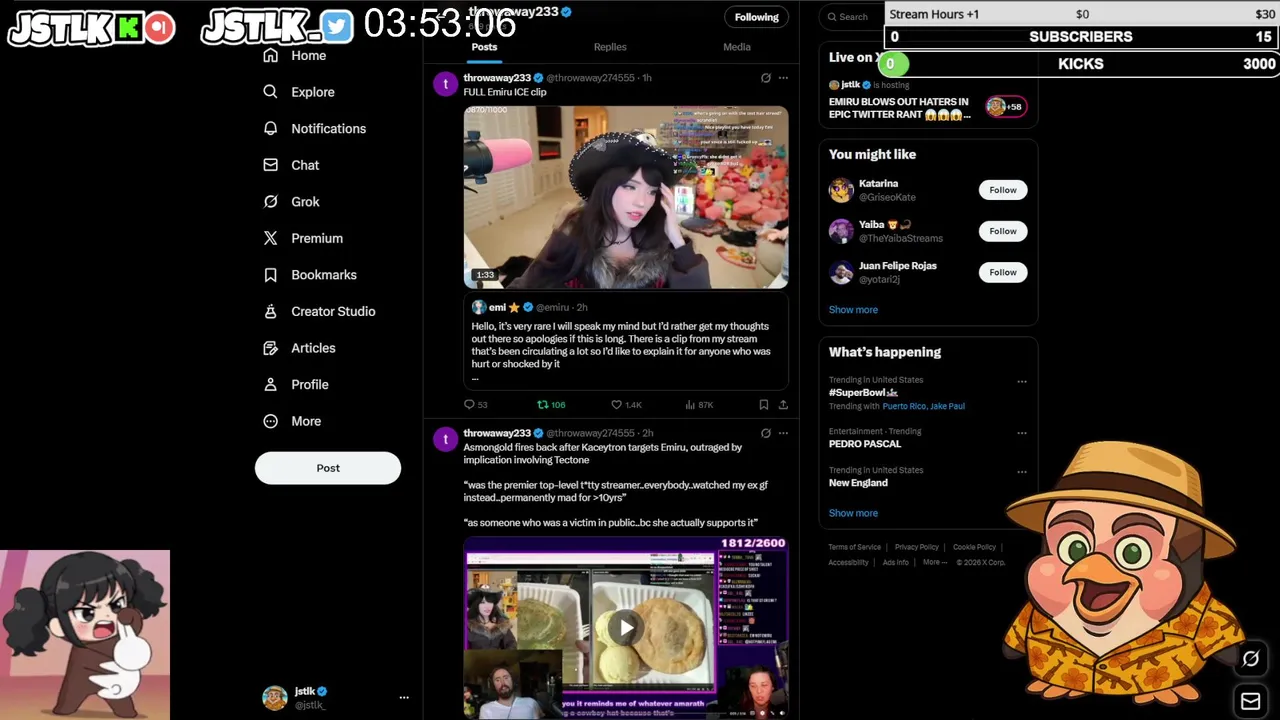Open Katarina's profile avatar

(841, 190)
